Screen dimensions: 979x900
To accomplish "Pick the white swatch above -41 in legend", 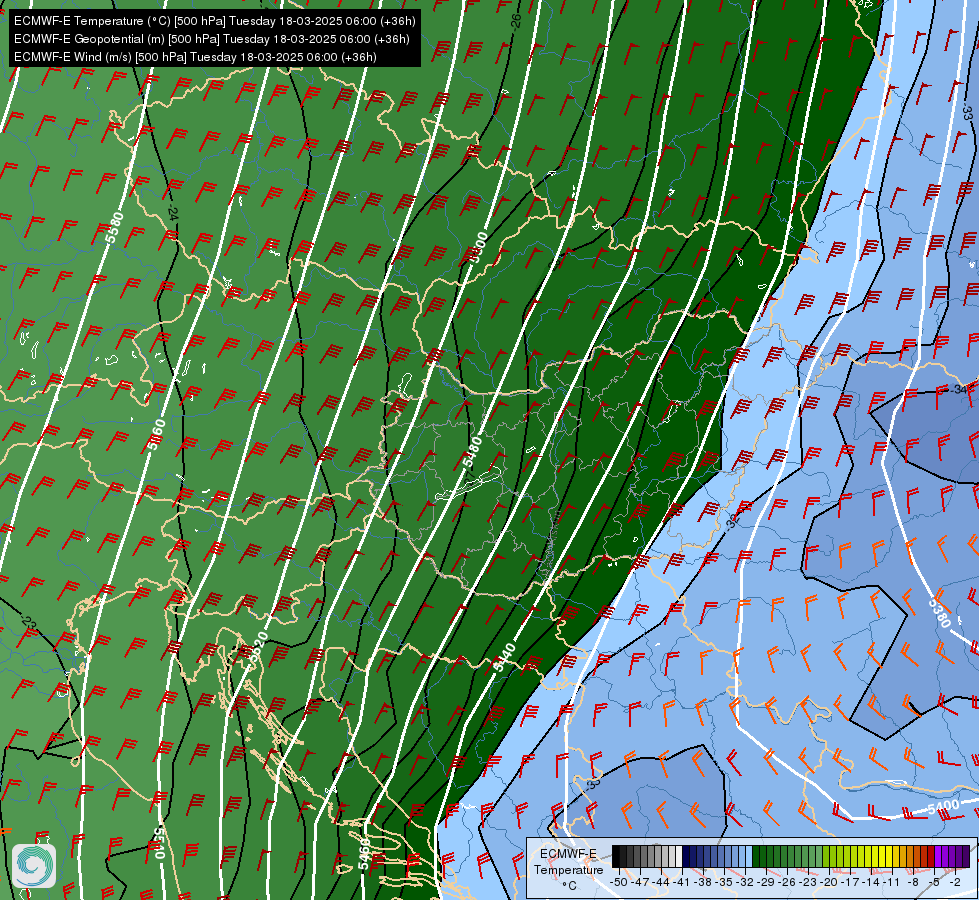I will [679, 857].
